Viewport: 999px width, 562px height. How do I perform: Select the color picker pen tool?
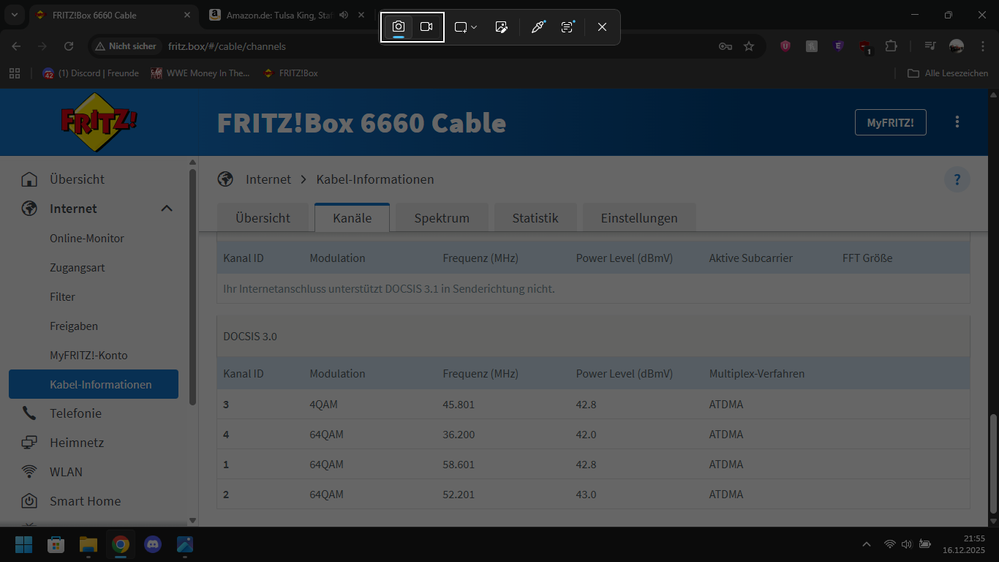pyautogui.click(x=538, y=27)
